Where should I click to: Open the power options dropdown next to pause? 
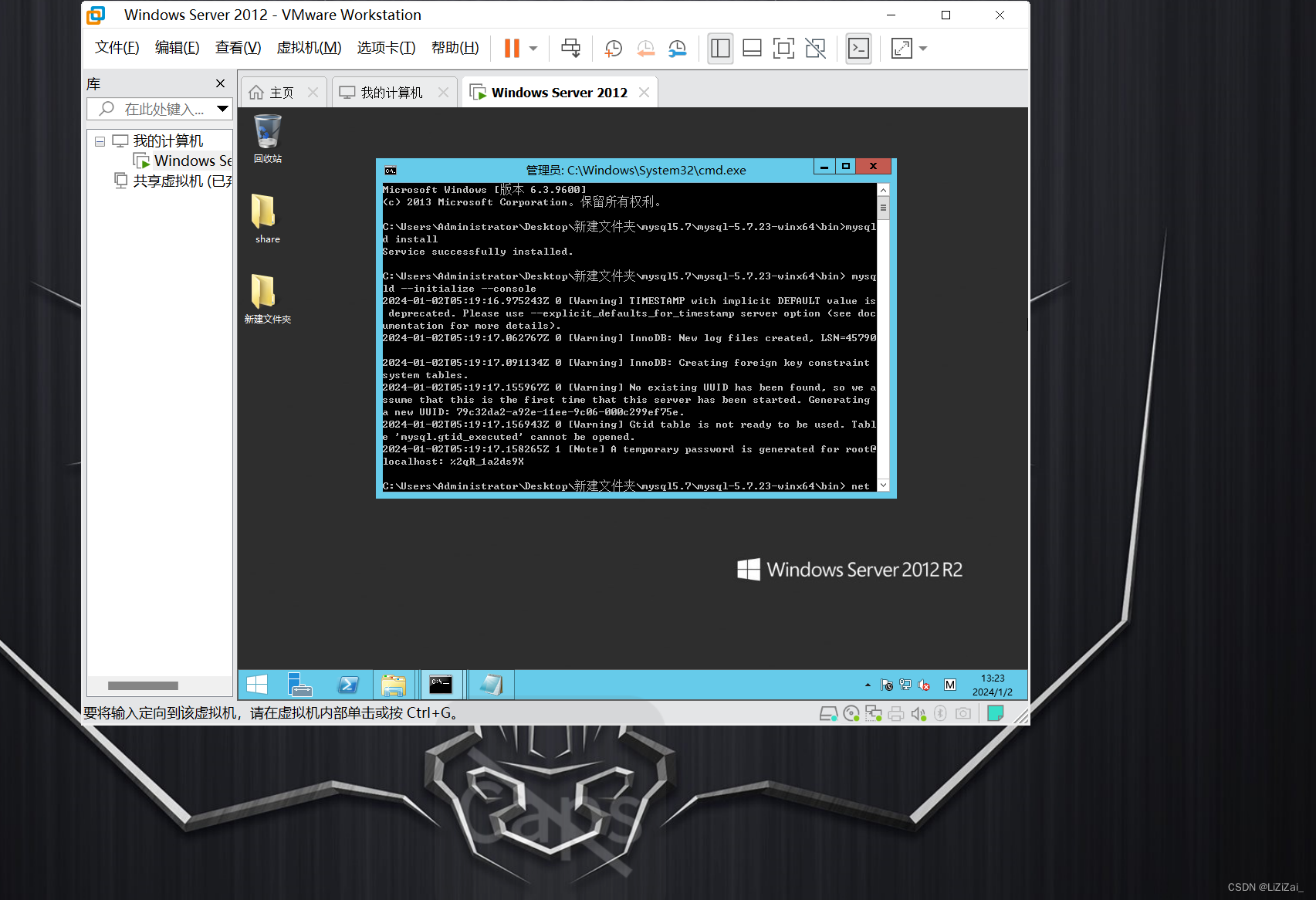533,48
